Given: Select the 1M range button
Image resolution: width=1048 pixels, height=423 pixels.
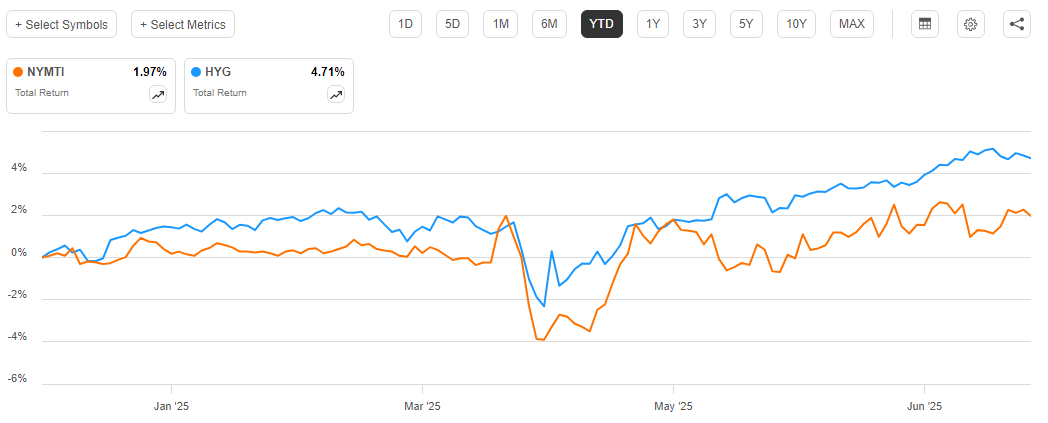Looking at the screenshot, I should (x=500, y=24).
